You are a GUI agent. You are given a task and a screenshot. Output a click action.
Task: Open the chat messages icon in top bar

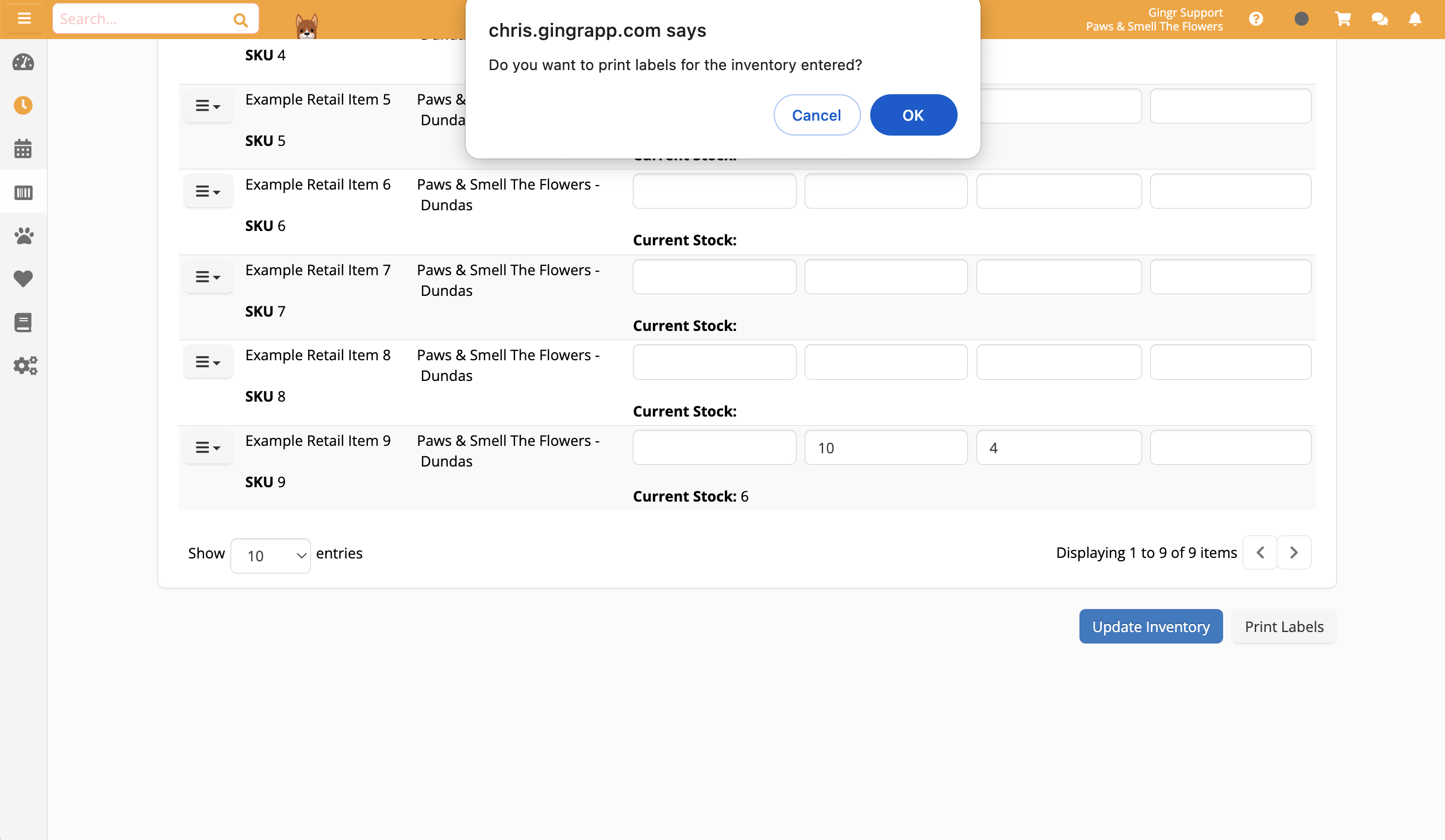pos(1379,18)
